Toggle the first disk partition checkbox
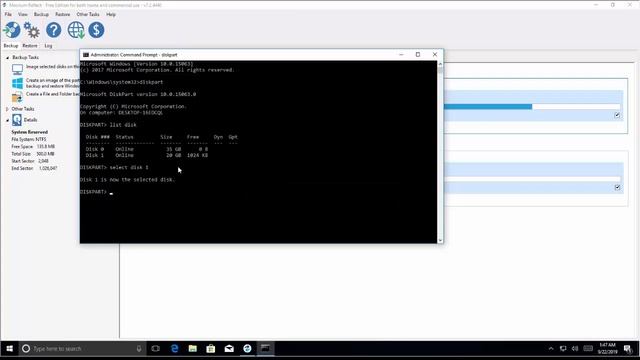 tap(617, 115)
